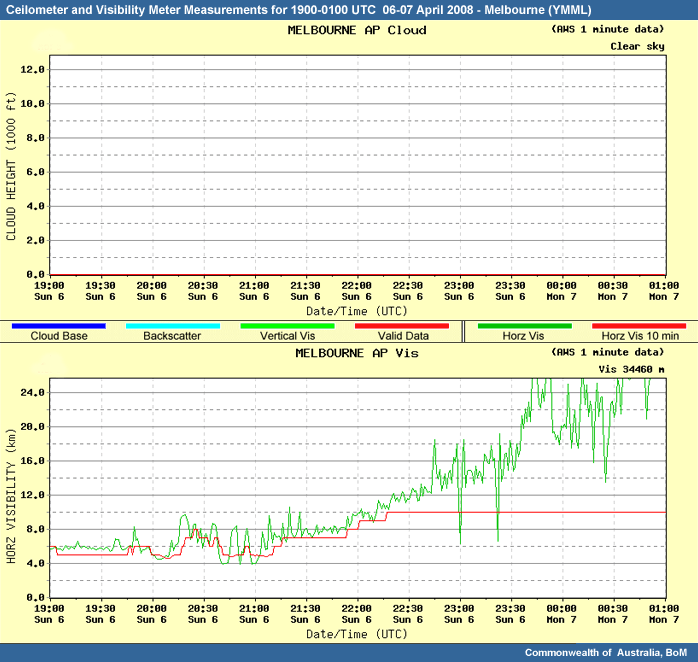Click the '6.0' tick on cloud height axis
698x662 pixels.
(x=36, y=172)
